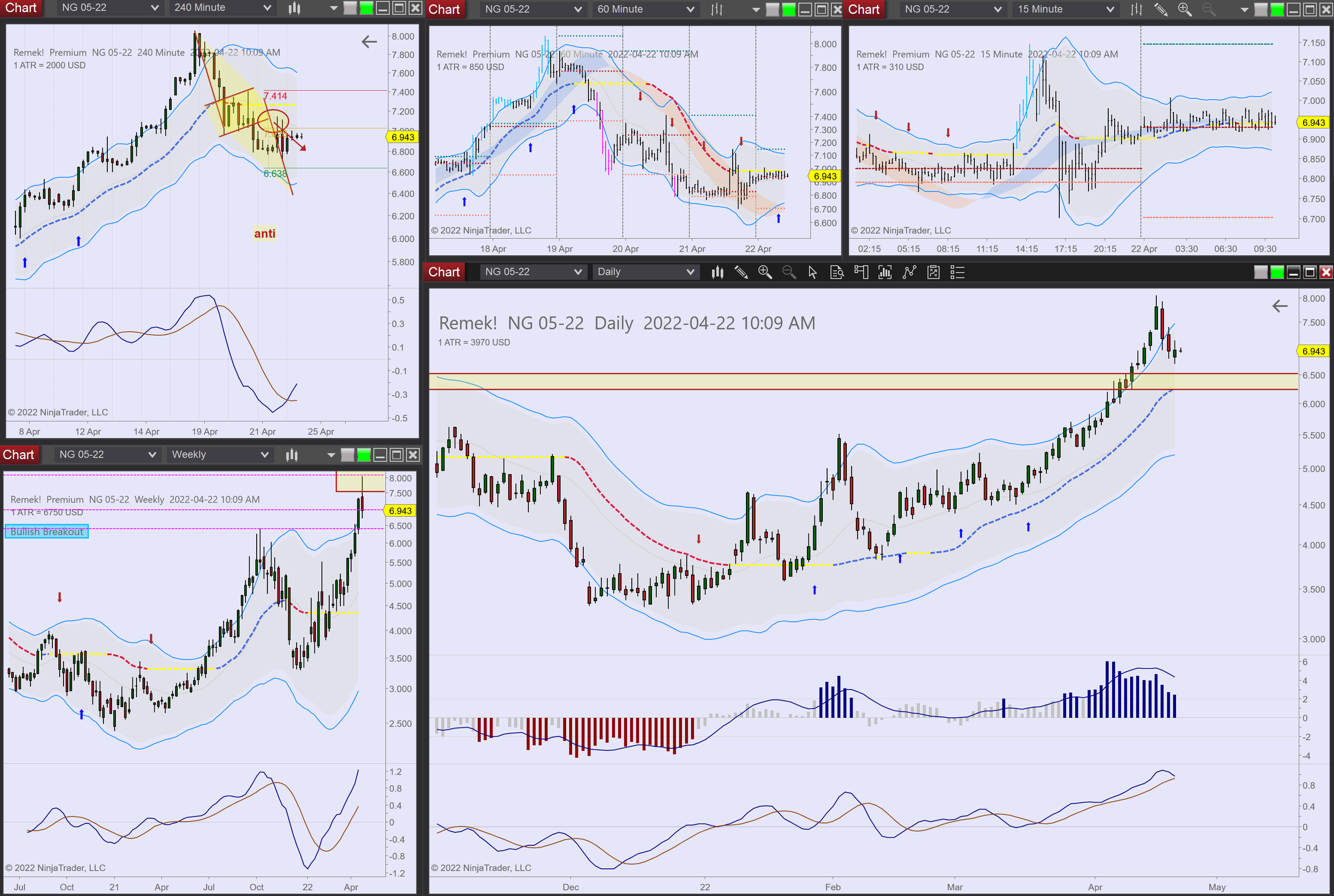Select cursor pointer tool in Daily chart
This screenshot has width=1334, height=896.
tap(812, 272)
